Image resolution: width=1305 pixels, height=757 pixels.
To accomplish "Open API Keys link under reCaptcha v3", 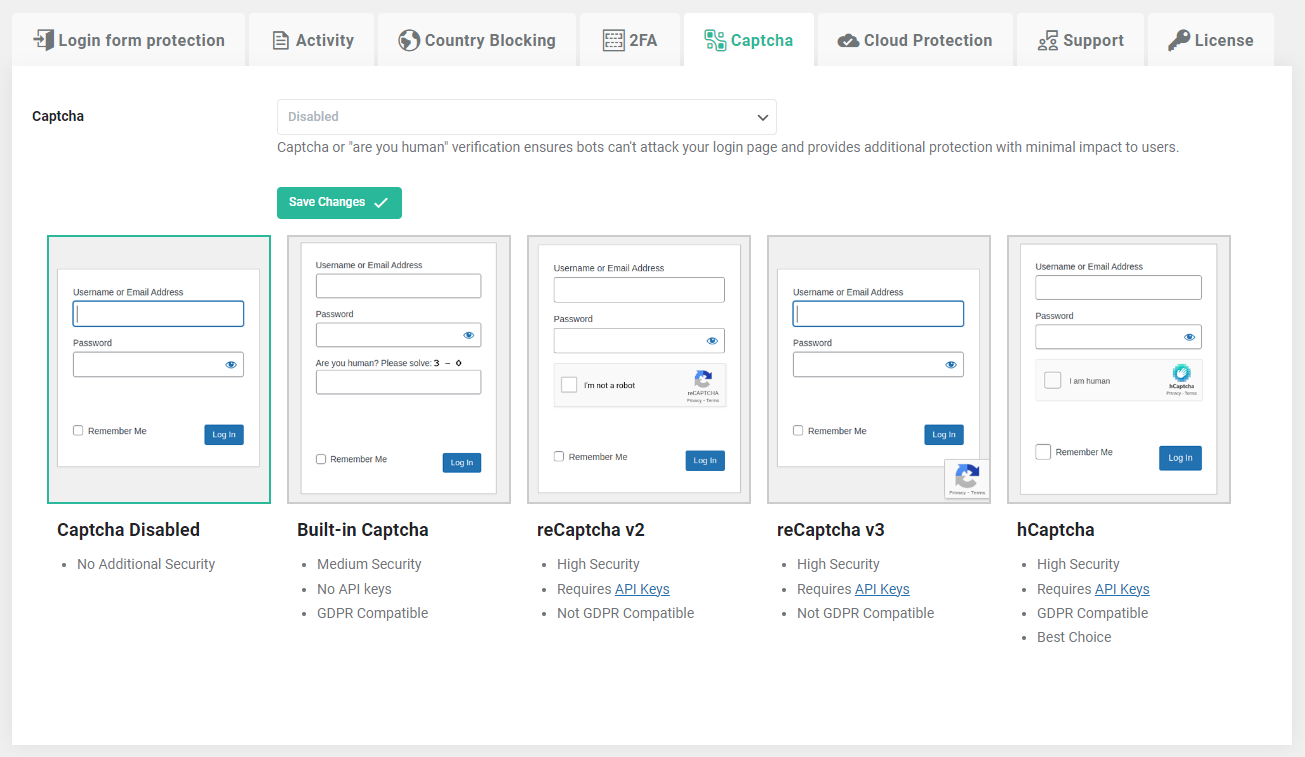I will click(882, 589).
